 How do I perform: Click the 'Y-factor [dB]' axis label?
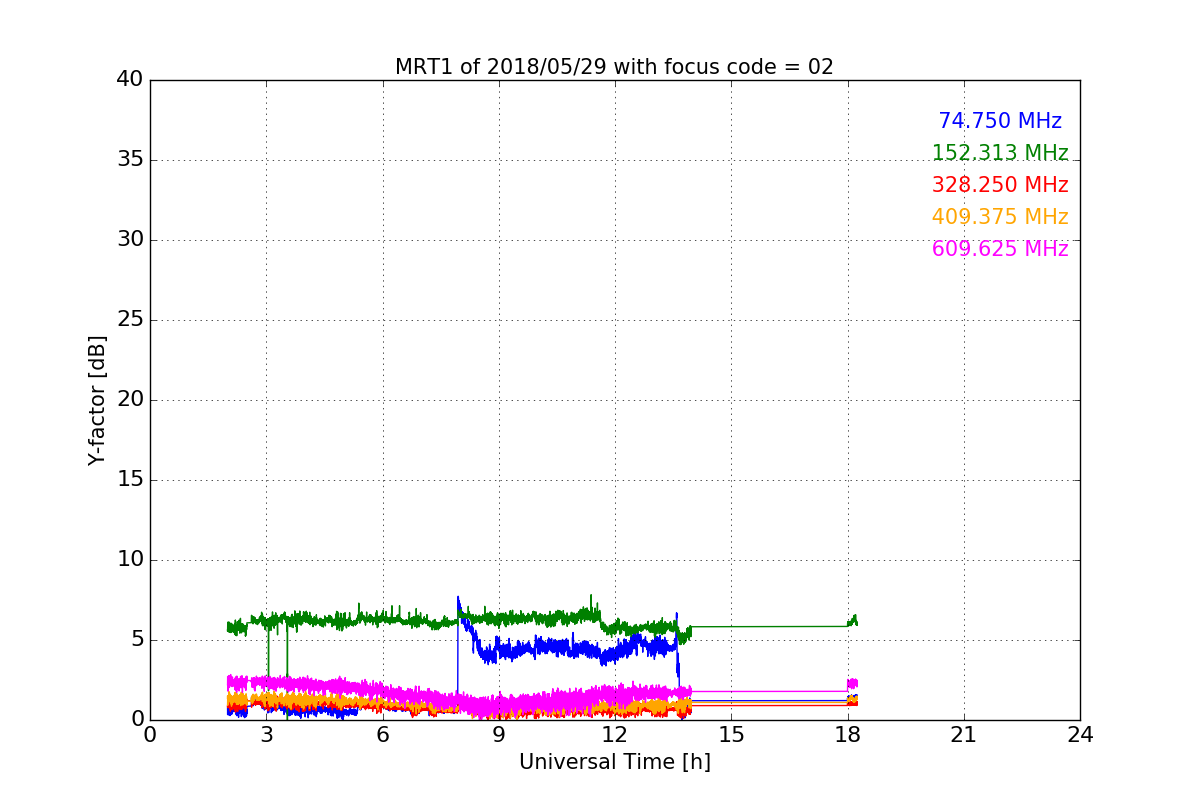(x=97, y=400)
